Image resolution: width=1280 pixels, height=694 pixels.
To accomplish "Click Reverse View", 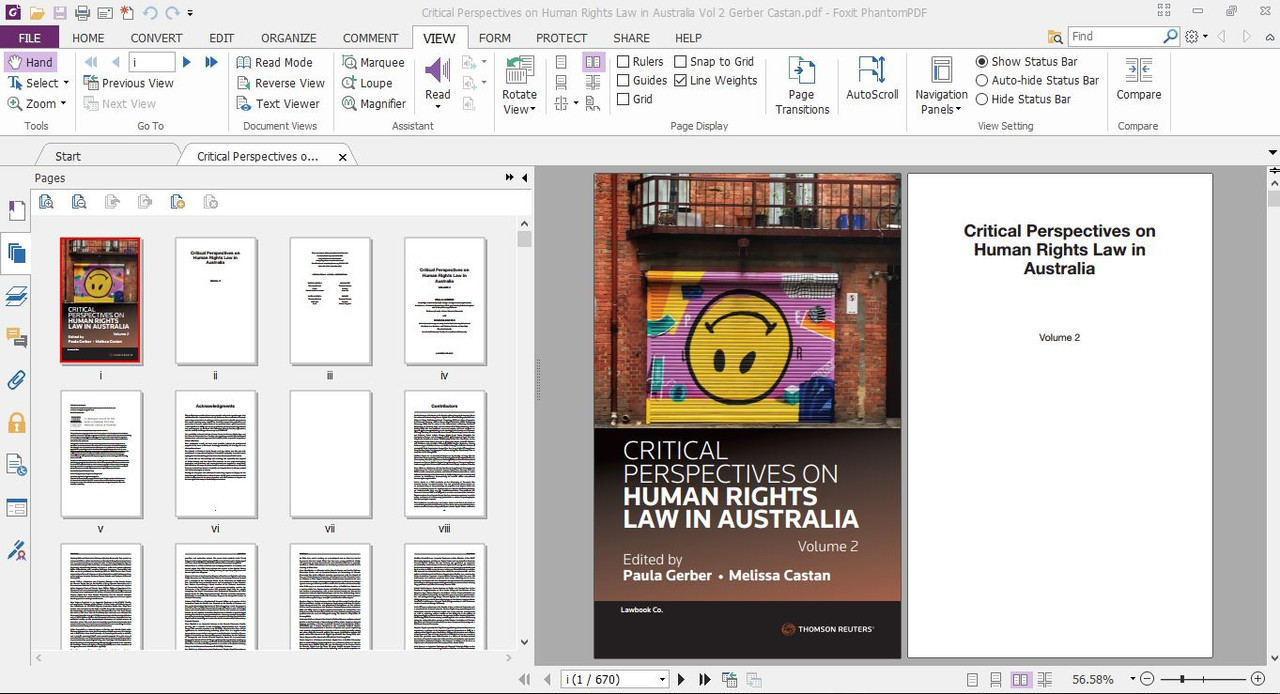I will [x=281, y=83].
